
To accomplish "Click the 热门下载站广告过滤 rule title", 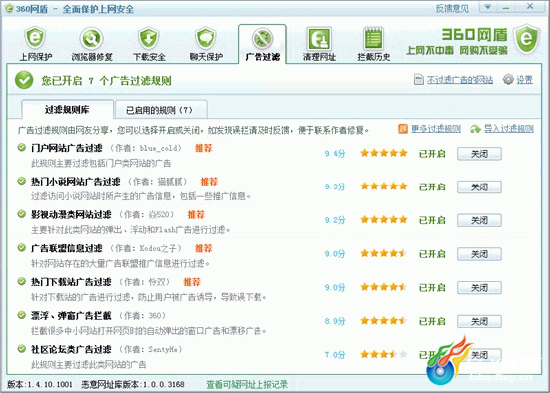I will point(71,282).
